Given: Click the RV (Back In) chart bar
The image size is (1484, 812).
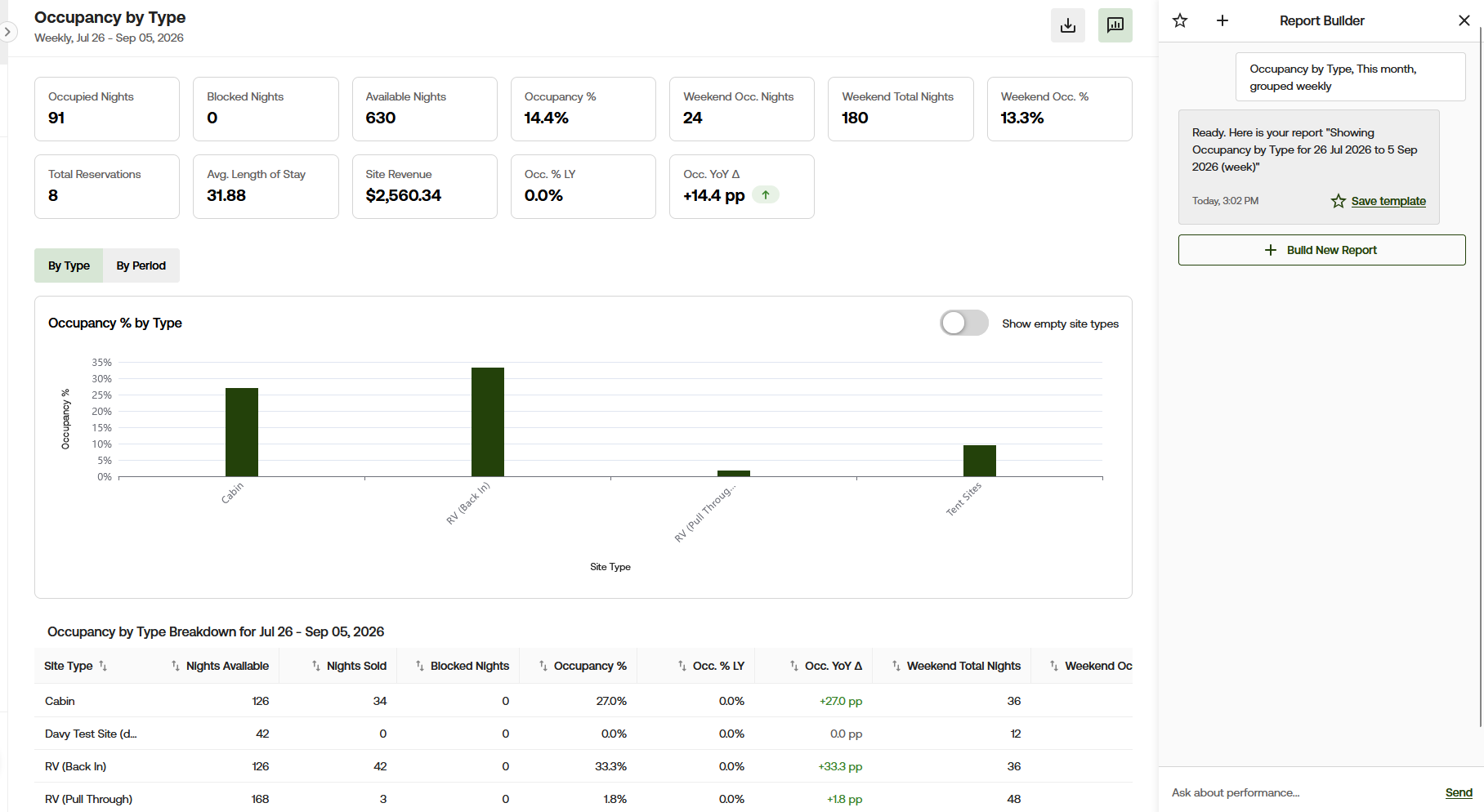Looking at the screenshot, I should (x=488, y=422).
